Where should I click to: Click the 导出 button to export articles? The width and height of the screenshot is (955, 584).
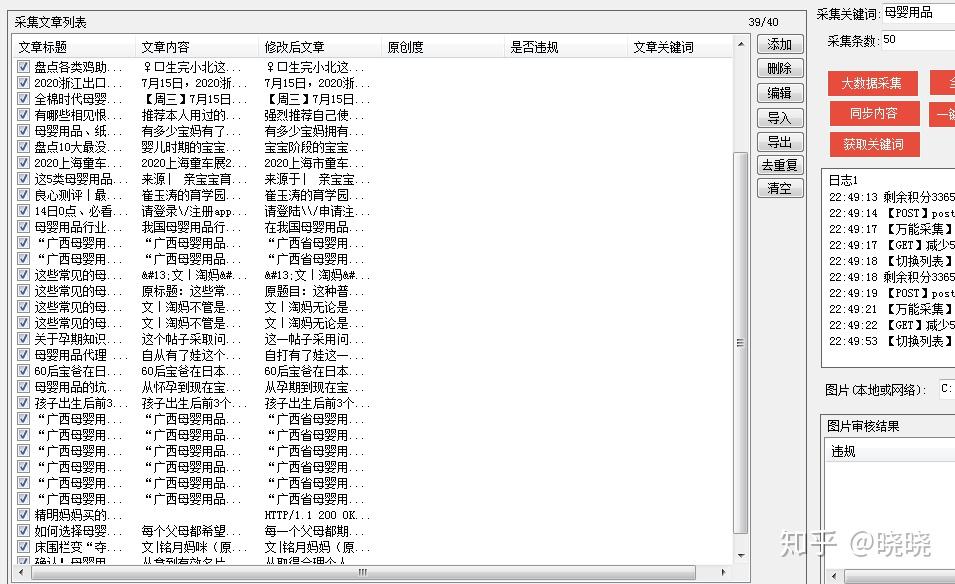(780, 142)
